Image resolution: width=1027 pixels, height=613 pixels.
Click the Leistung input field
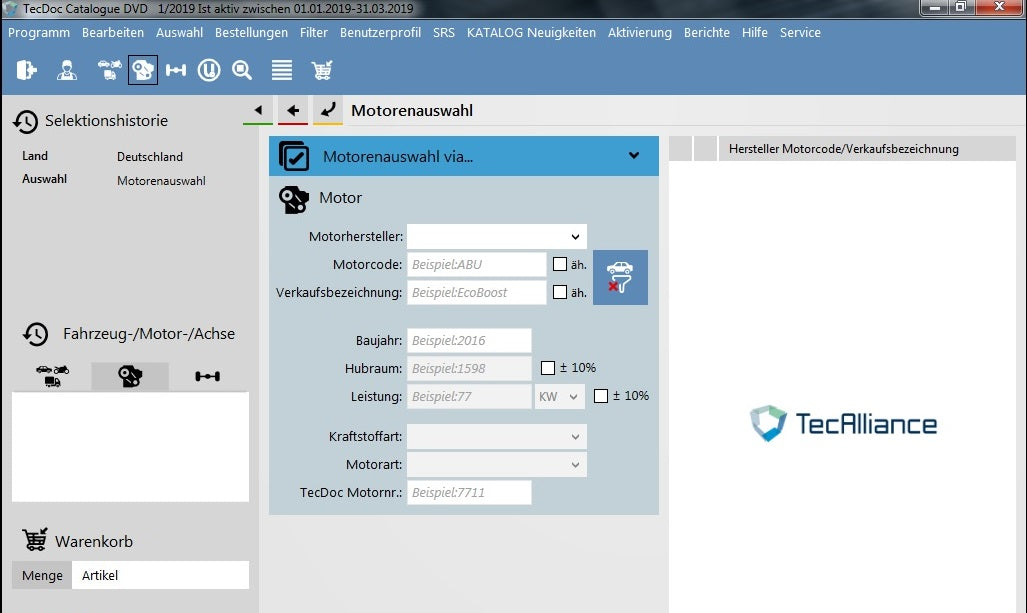click(x=469, y=396)
